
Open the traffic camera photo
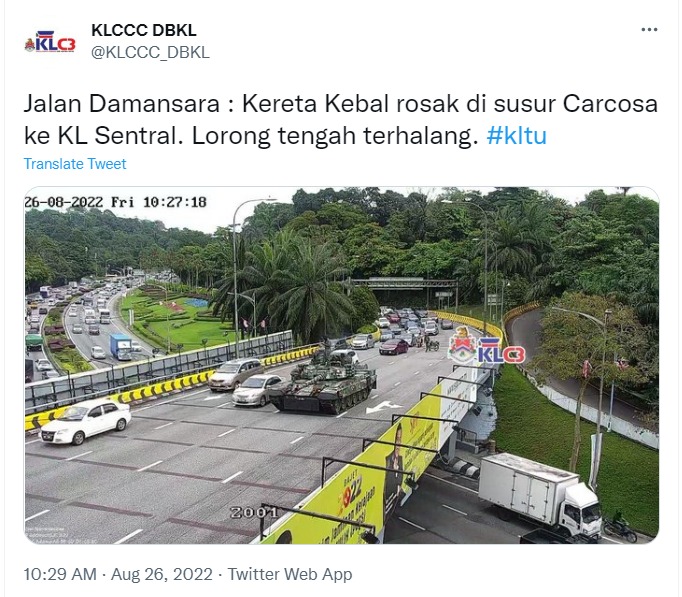pos(341,365)
